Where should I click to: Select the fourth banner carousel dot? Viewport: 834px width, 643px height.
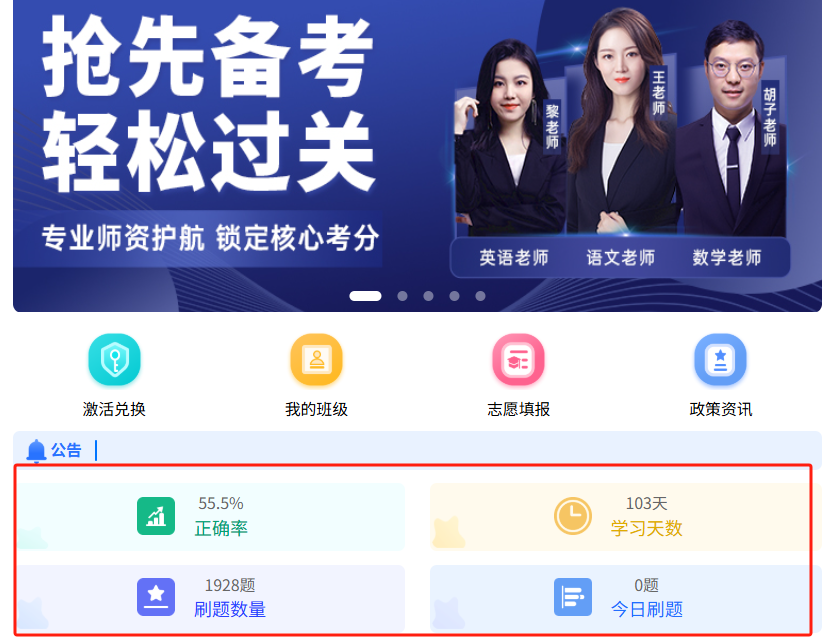click(x=454, y=296)
